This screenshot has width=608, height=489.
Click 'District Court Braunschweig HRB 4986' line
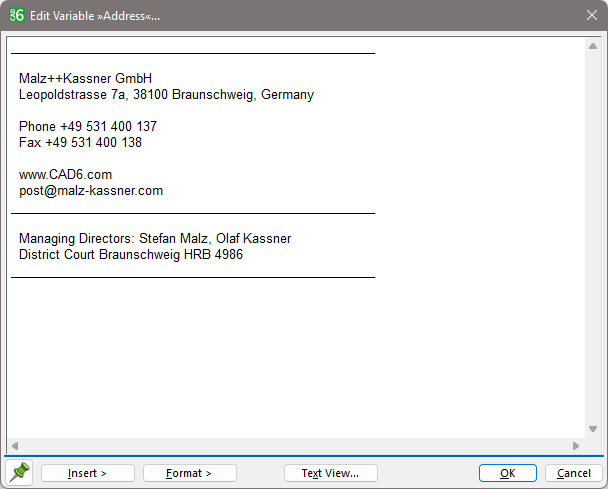[x=131, y=254]
